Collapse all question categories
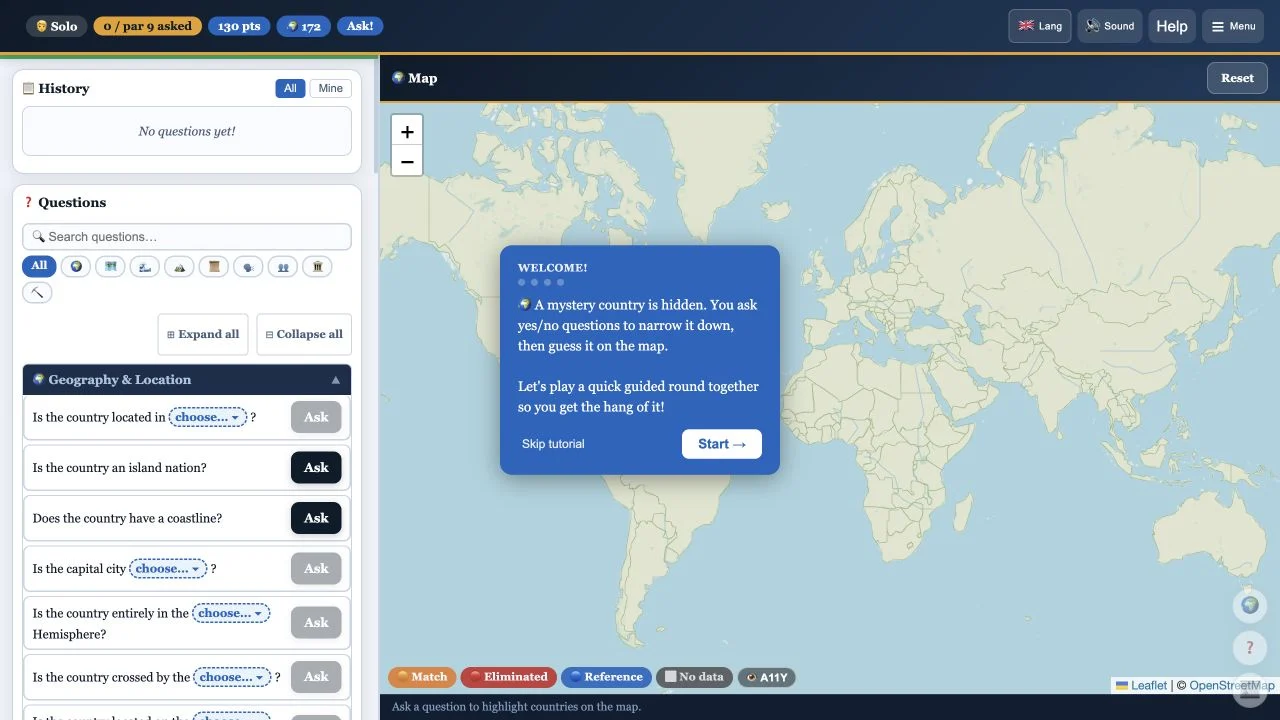Viewport: 1280px width, 720px height. [x=304, y=334]
